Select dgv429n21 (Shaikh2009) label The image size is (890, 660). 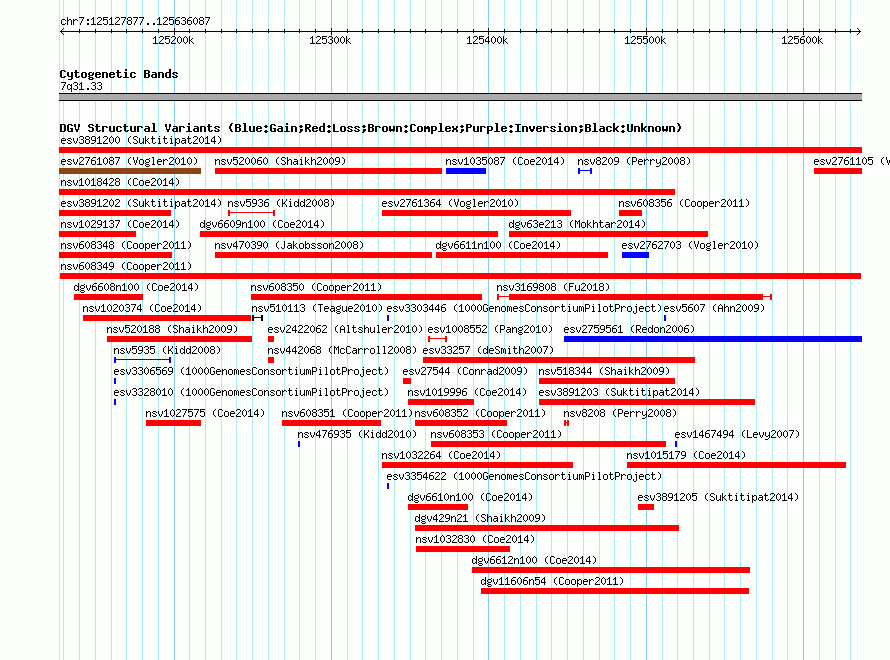pyautogui.click(x=480, y=518)
